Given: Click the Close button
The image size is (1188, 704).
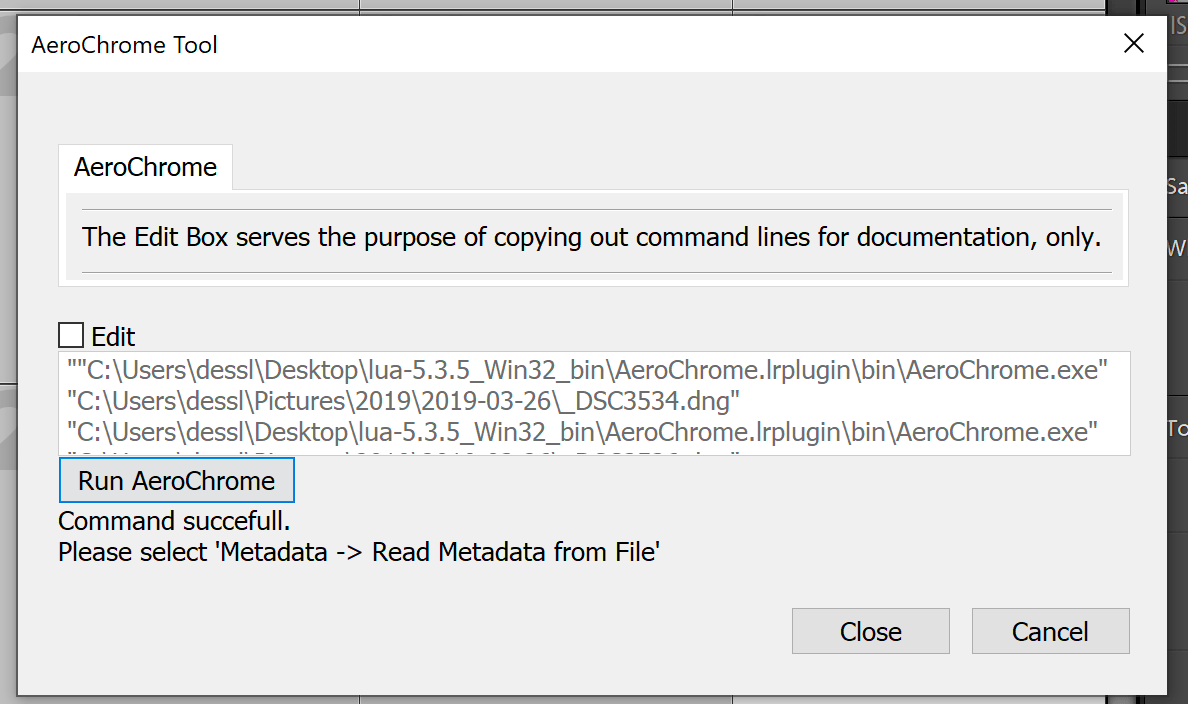Looking at the screenshot, I should pyautogui.click(x=871, y=631).
